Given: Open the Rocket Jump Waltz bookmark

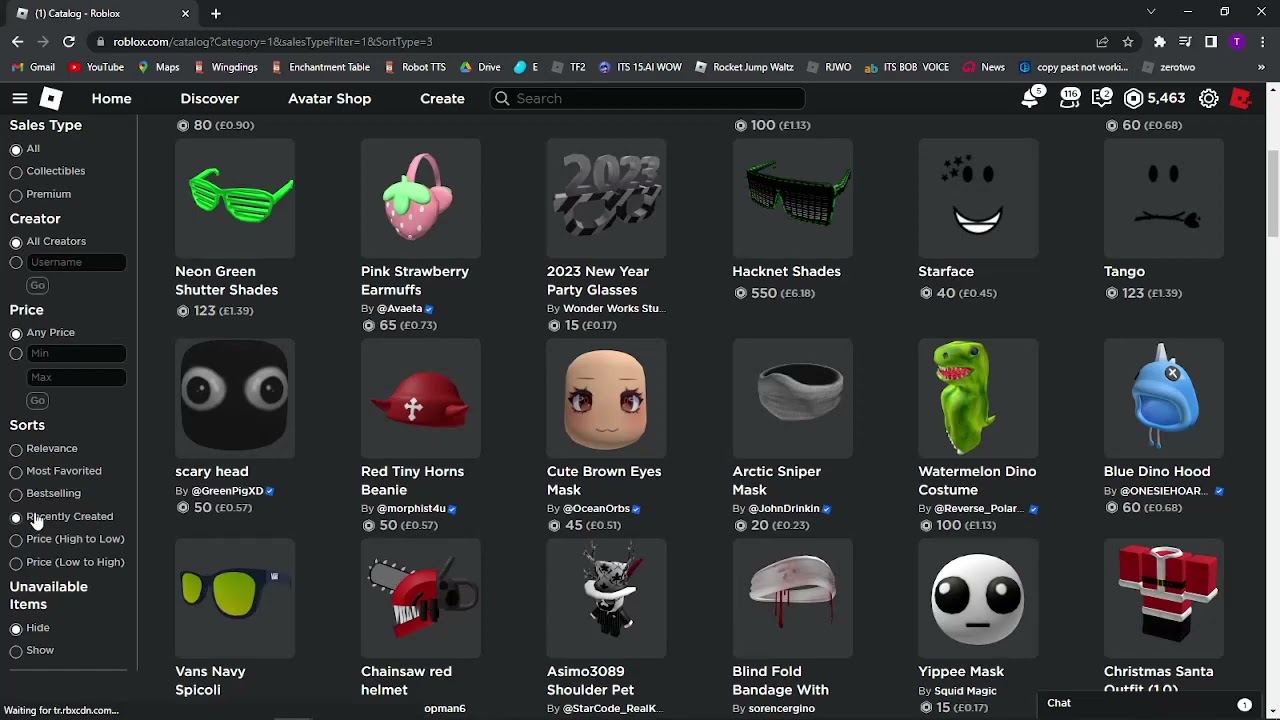Looking at the screenshot, I should point(744,67).
